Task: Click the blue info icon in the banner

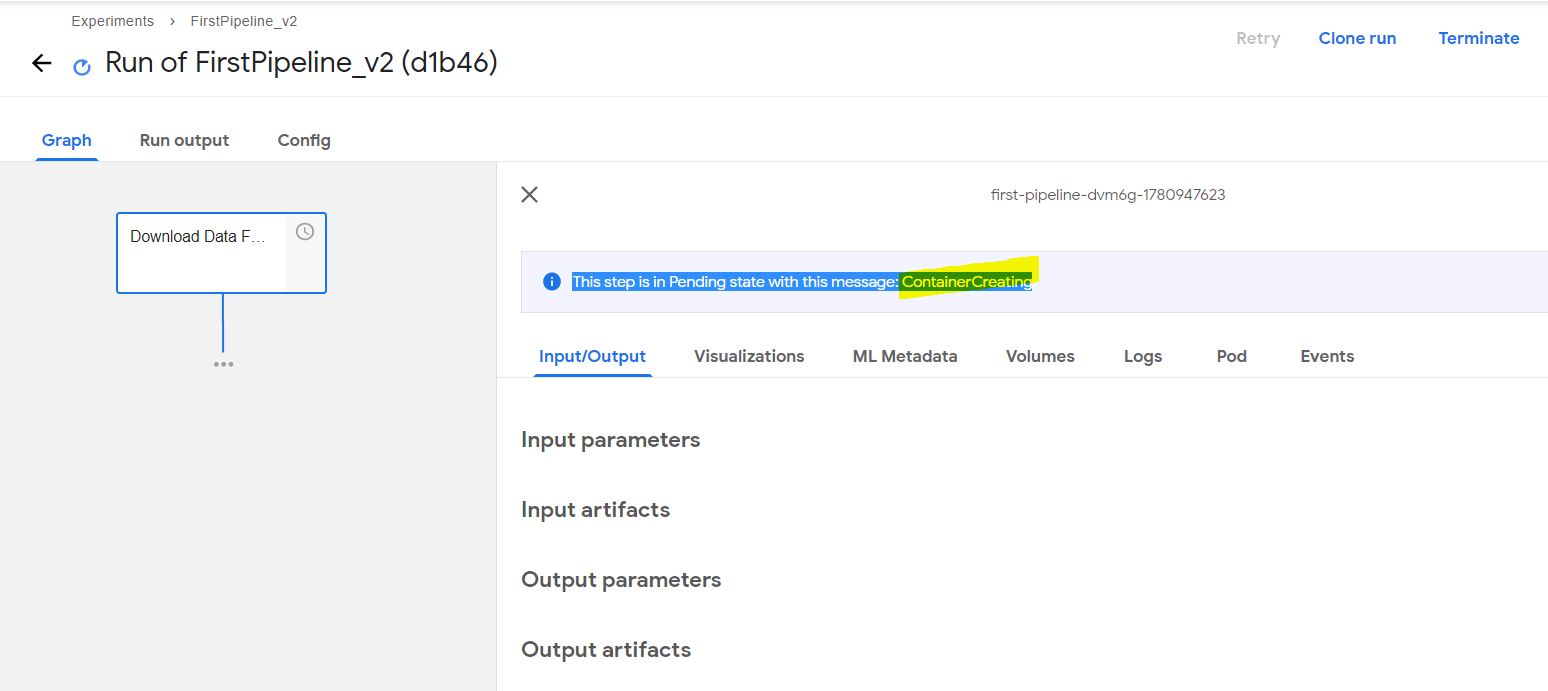Action: pyautogui.click(x=551, y=281)
